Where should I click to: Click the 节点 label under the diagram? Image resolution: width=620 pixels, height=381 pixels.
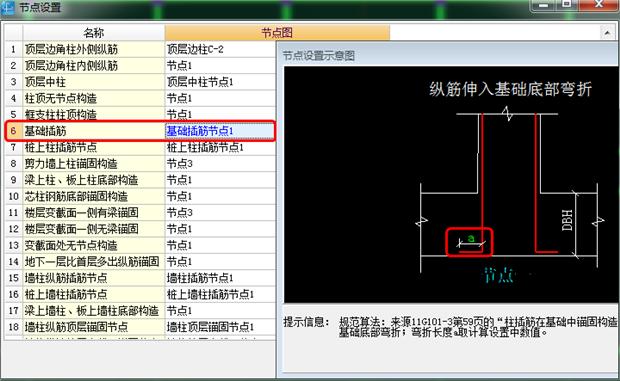[x=499, y=275]
